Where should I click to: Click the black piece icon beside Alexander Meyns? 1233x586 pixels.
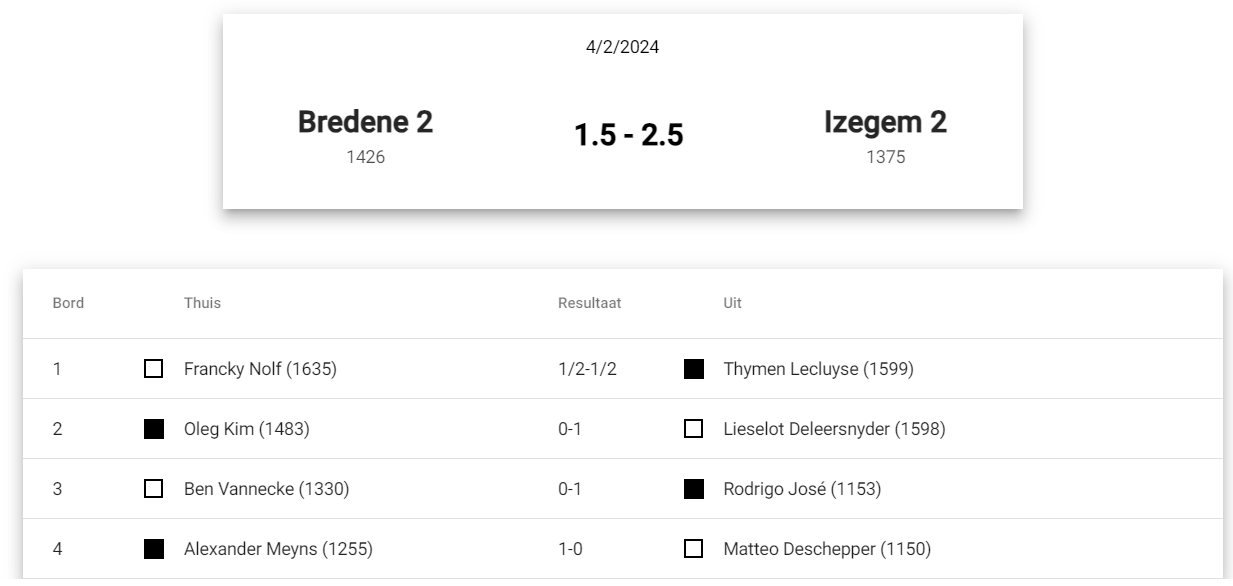(x=153, y=549)
